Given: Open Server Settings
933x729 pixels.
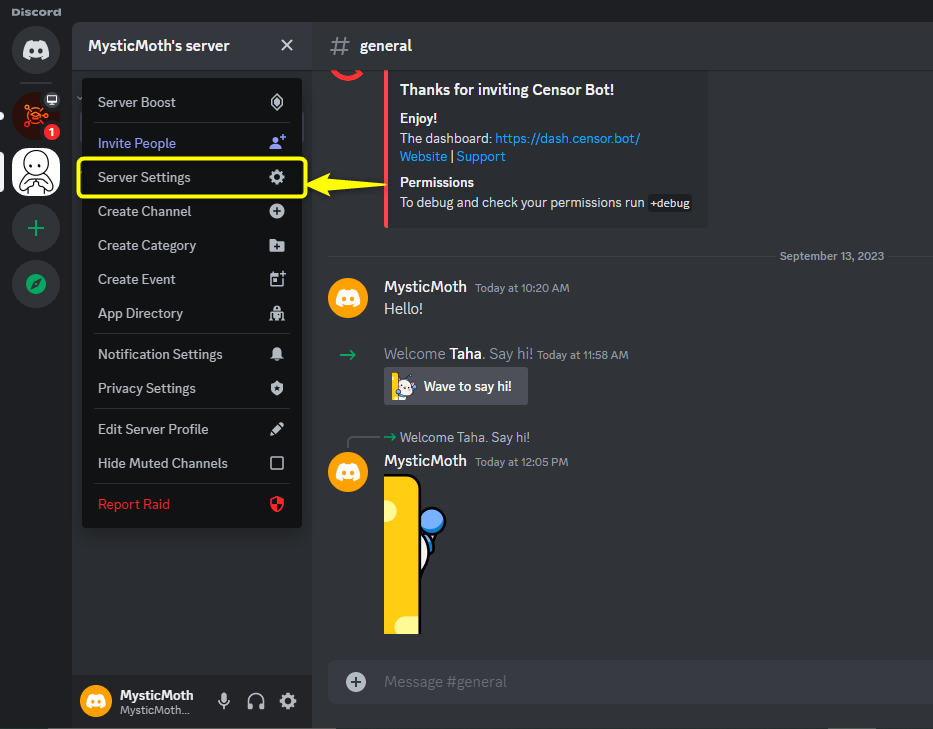Looking at the screenshot, I should [192, 177].
